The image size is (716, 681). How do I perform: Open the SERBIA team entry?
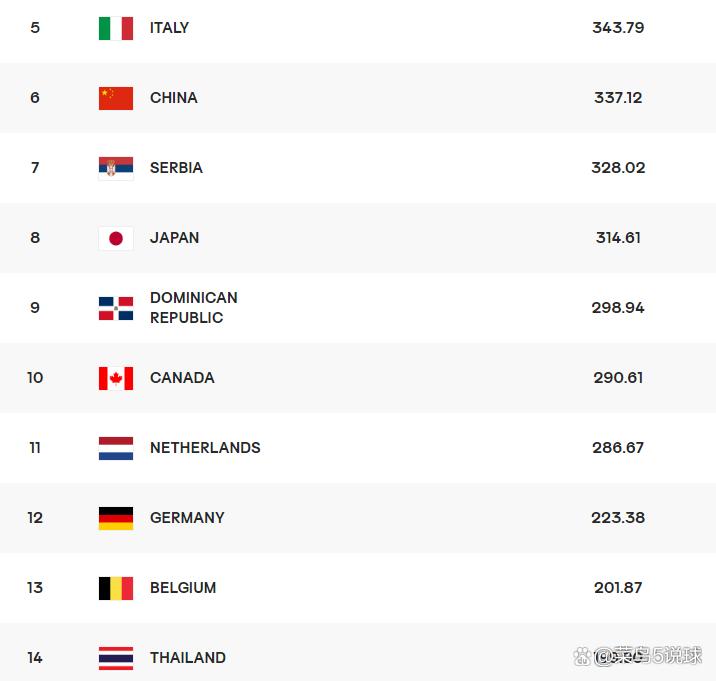pyautogui.click(x=176, y=168)
